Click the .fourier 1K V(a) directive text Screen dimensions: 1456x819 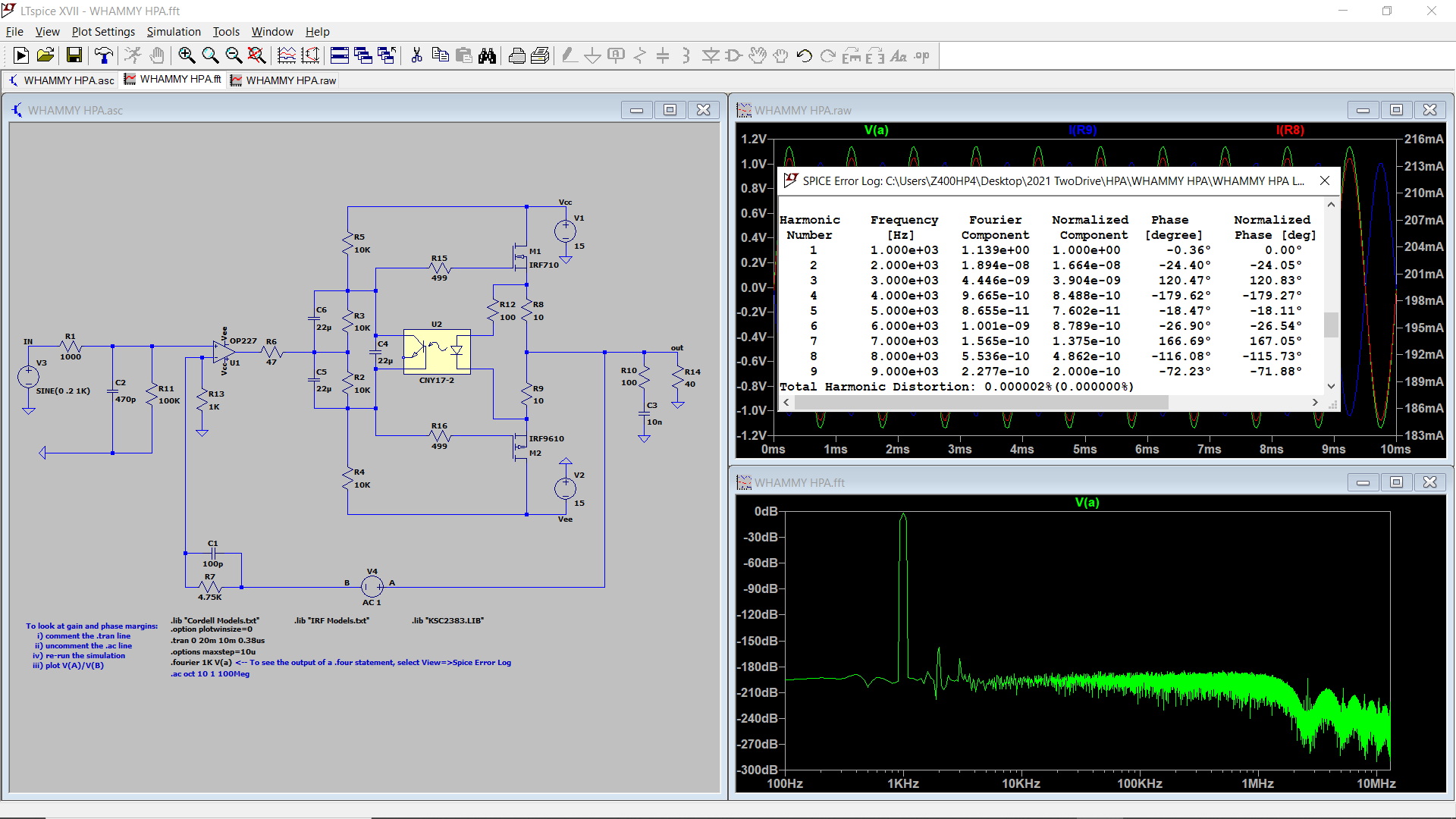pos(201,663)
